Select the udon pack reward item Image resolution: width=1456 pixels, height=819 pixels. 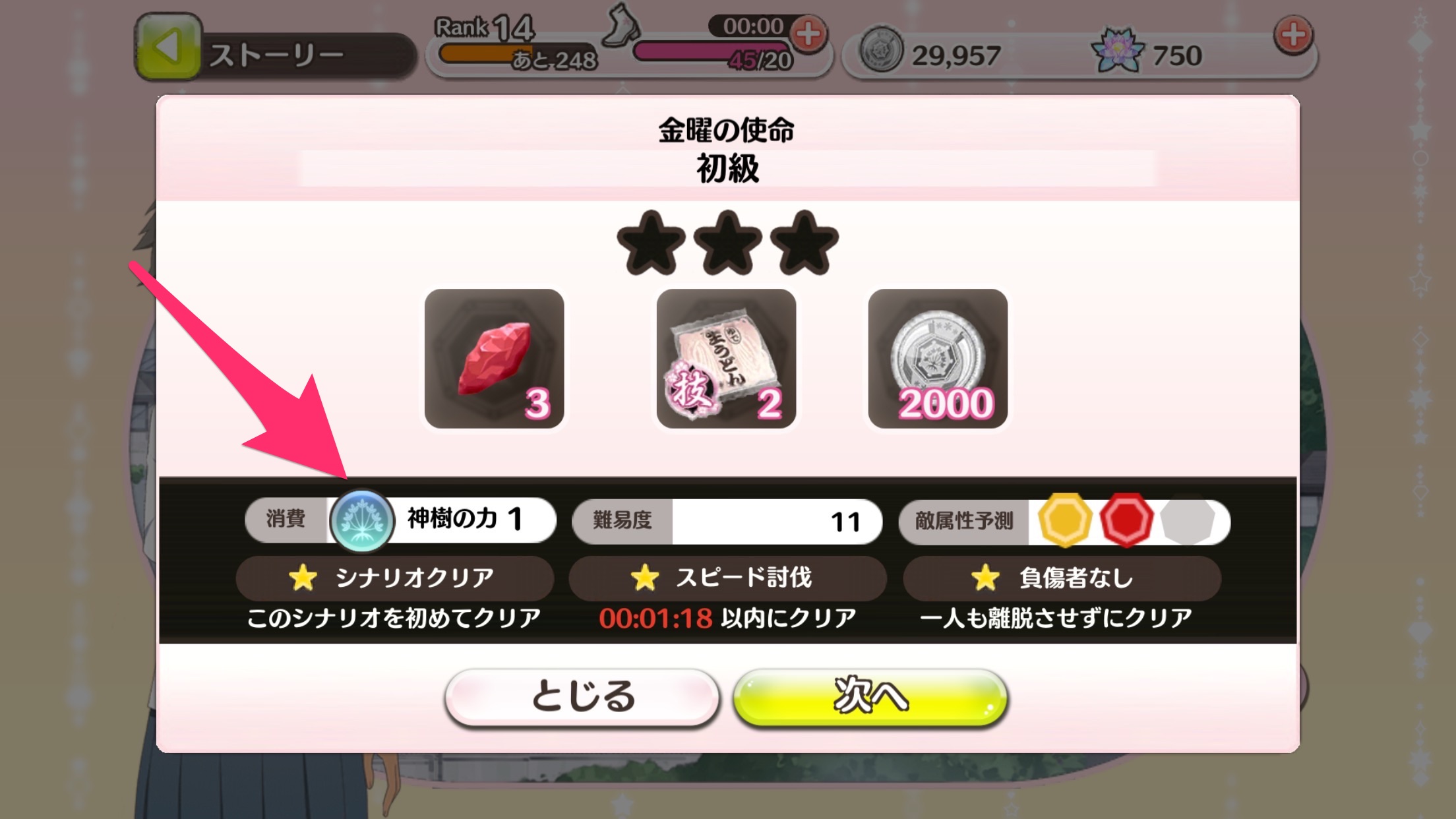coord(726,358)
